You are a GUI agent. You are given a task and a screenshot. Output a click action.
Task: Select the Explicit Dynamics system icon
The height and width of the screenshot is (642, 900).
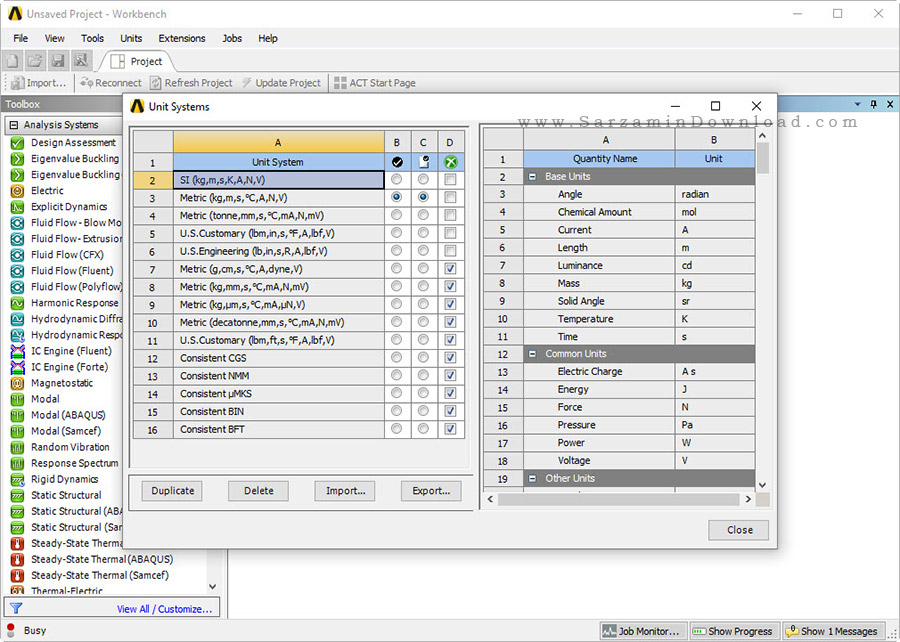pyautogui.click(x=17, y=207)
